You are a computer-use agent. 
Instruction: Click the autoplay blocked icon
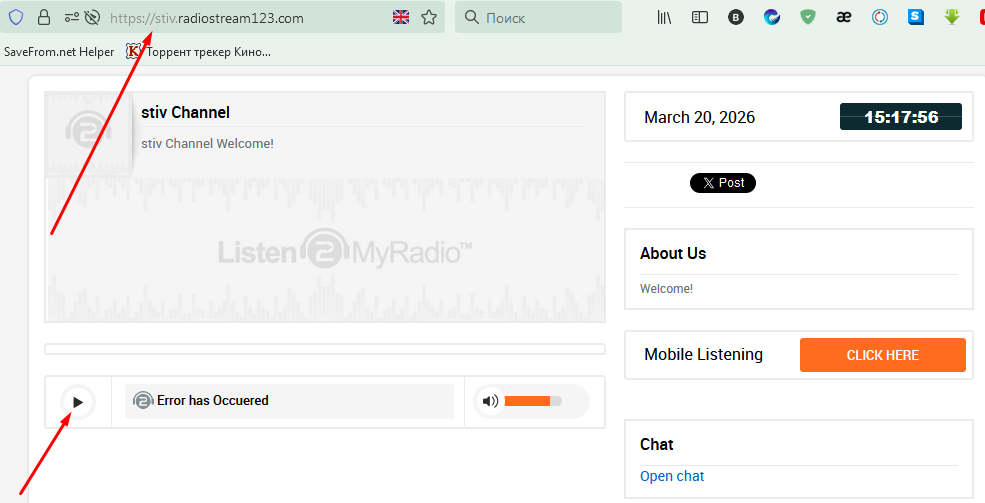pyautogui.click(x=92, y=17)
